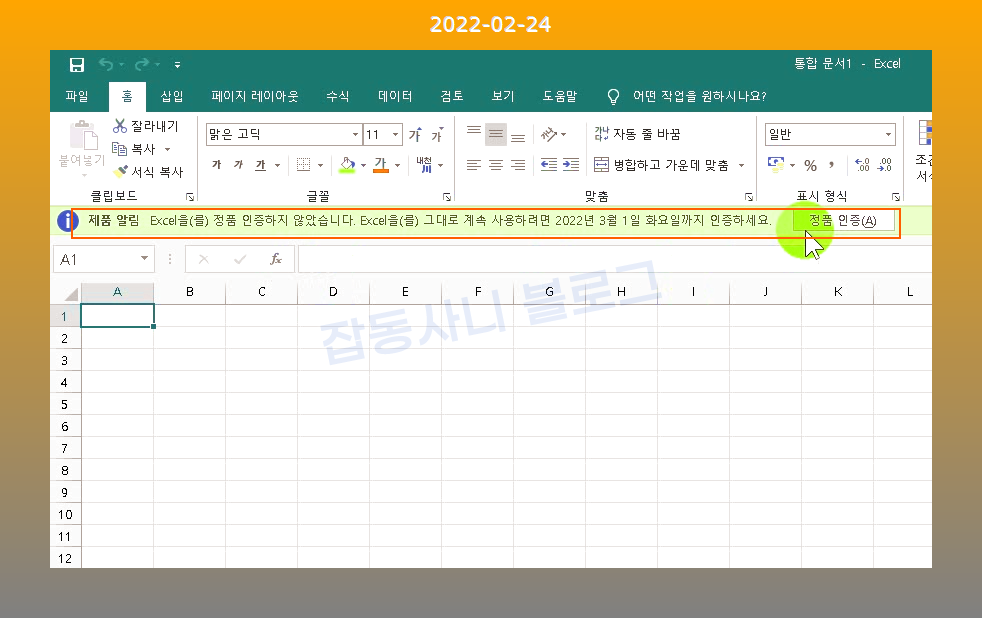Click the 붙여넣기 paste icon
Viewport: 982px width, 618px height.
(x=83, y=135)
